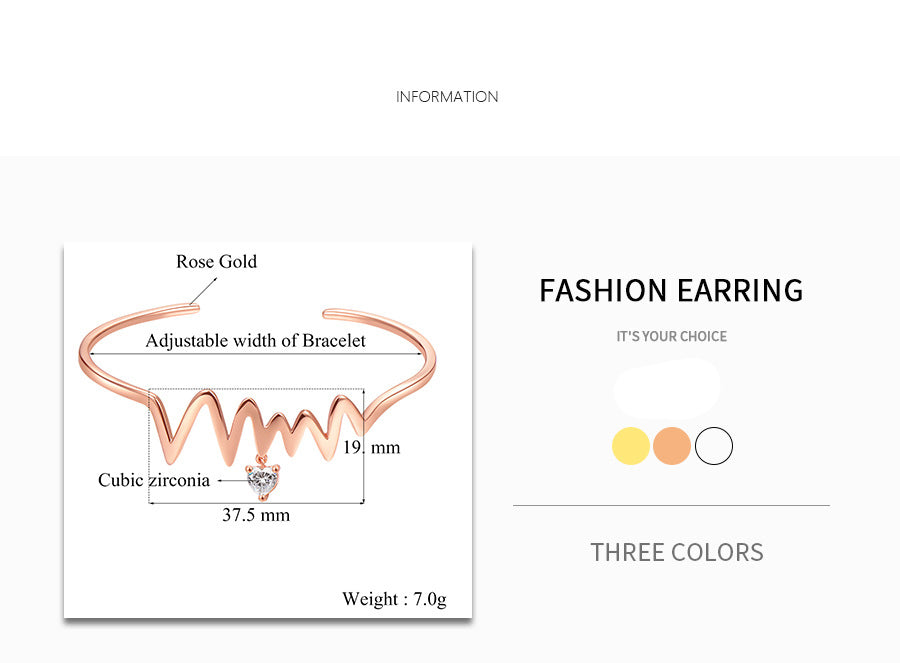900x663 pixels.
Task: Choose the rose gold color swatch
Action: click(x=672, y=446)
